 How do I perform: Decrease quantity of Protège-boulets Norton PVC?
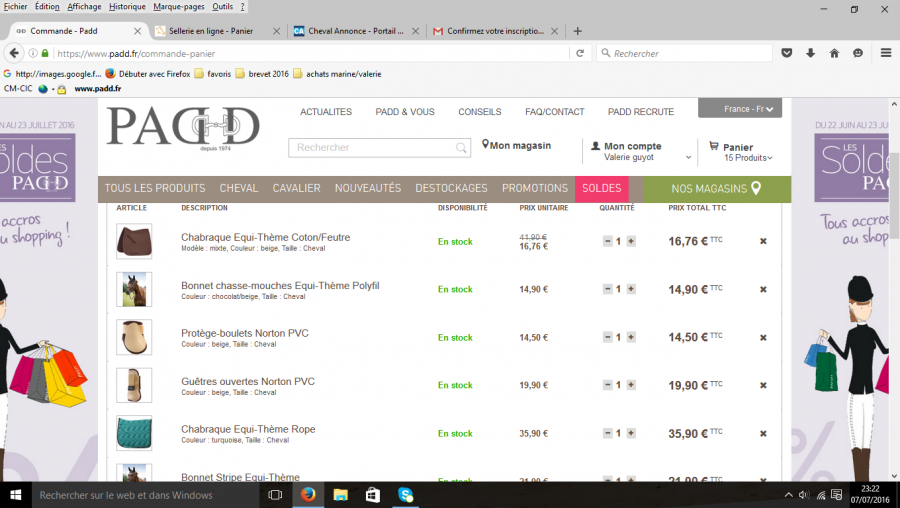coord(607,338)
